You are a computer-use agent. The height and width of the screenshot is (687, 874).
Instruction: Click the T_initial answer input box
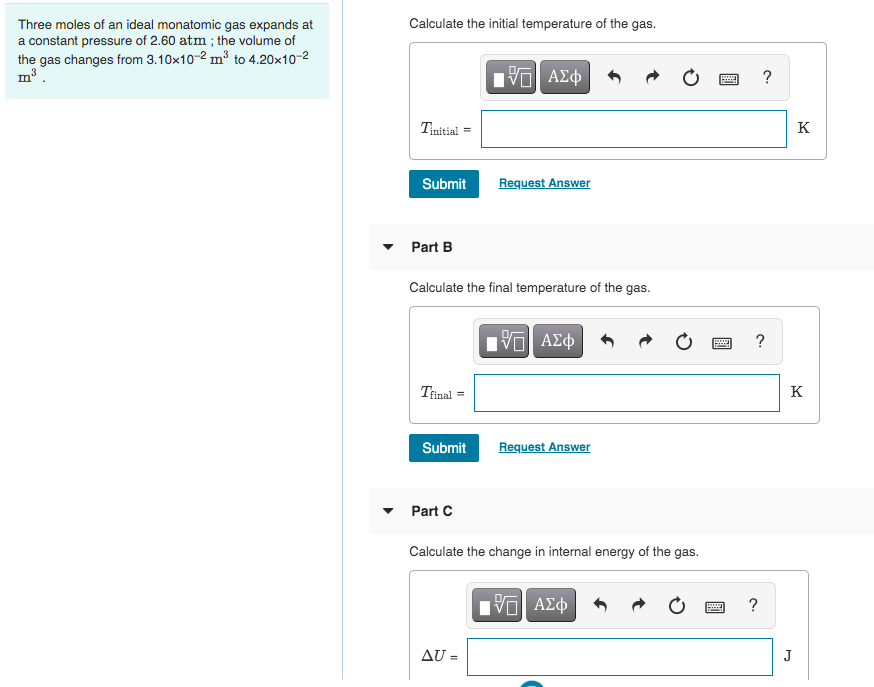(x=633, y=129)
